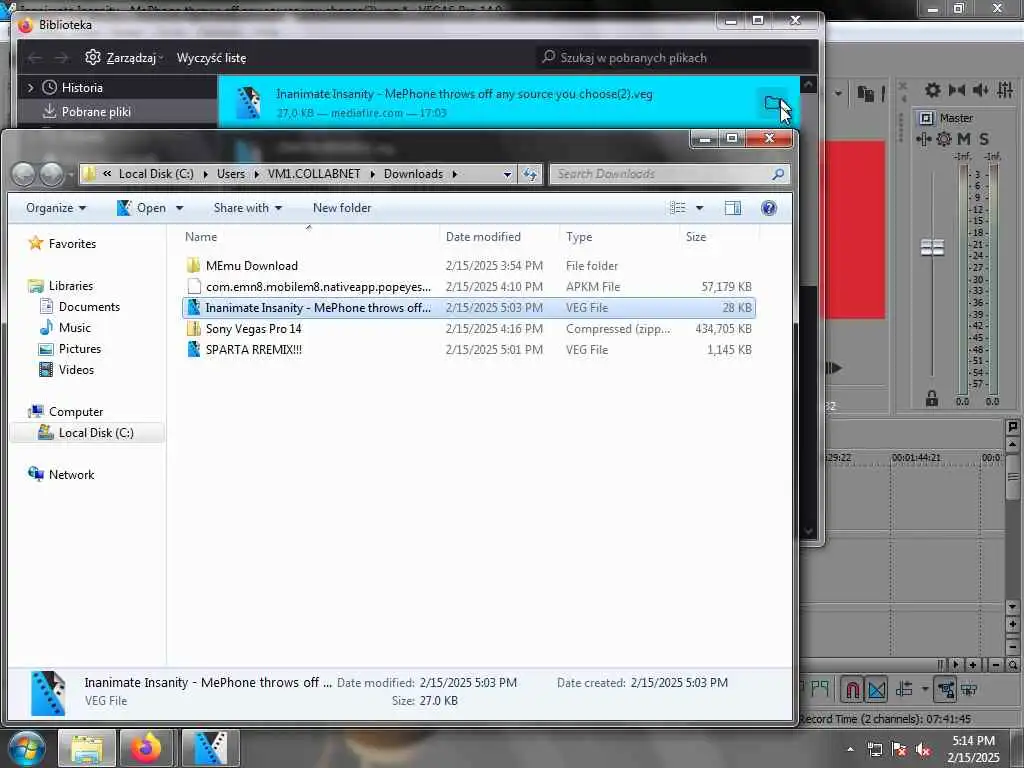Expand Historia in Biblioteka sidebar
1024x768 pixels.
pos(30,88)
